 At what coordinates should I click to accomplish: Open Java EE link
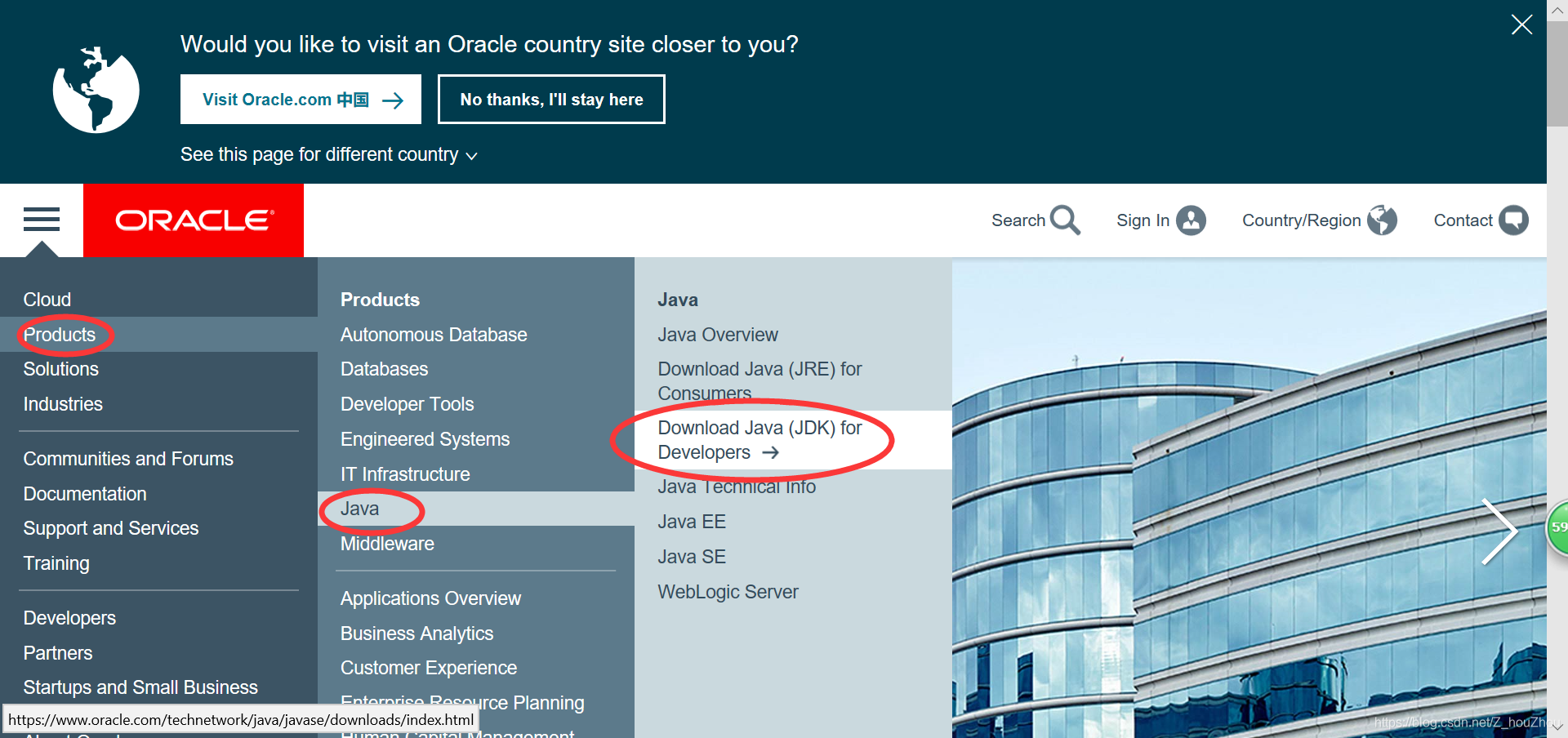(692, 522)
